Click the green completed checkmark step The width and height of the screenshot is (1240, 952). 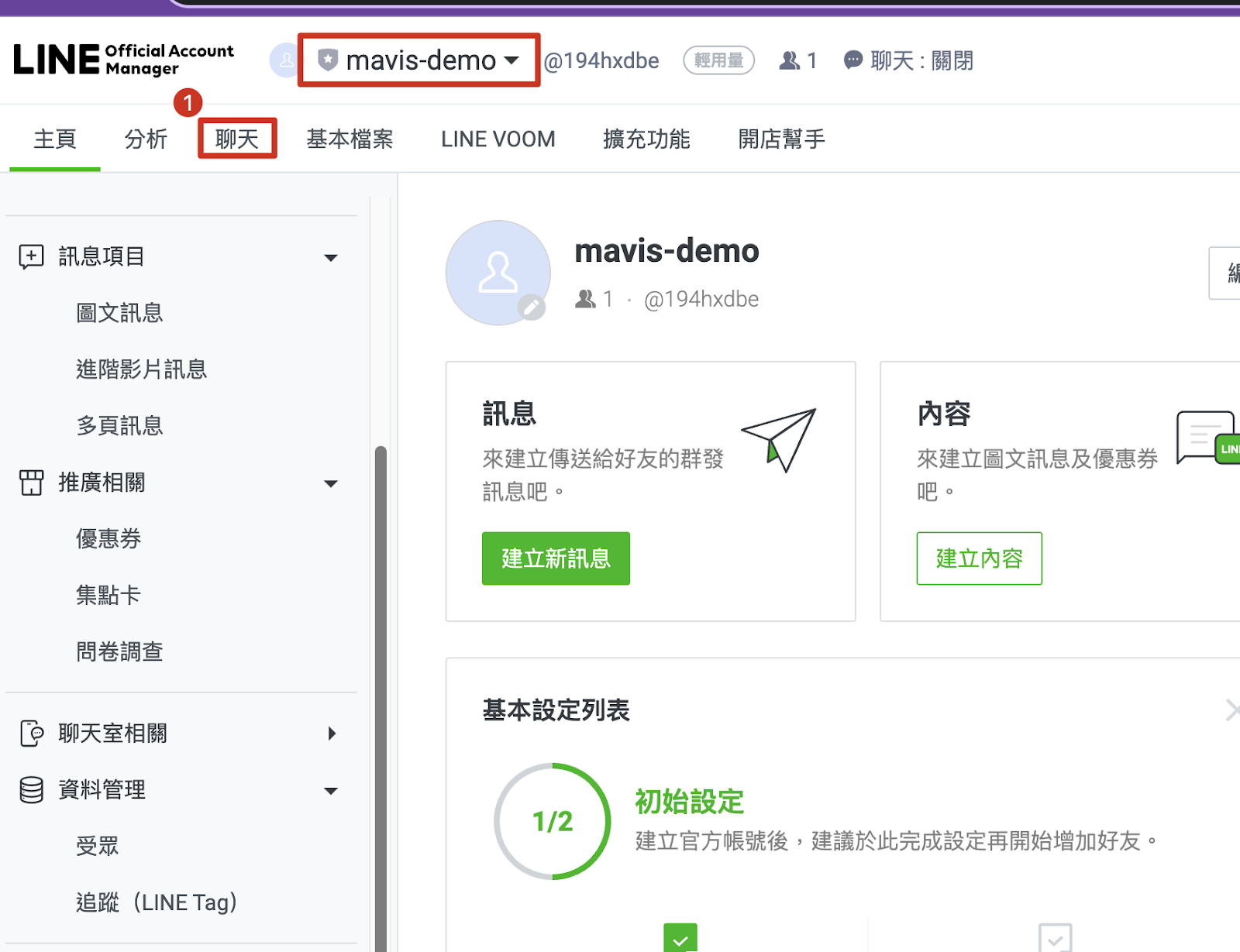(x=680, y=938)
